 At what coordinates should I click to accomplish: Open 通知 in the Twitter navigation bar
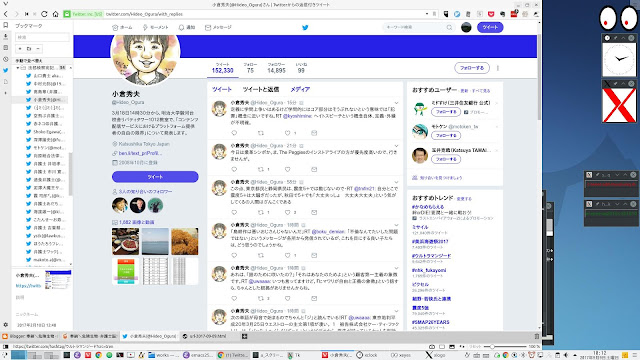pyautogui.click(x=187, y=27)
